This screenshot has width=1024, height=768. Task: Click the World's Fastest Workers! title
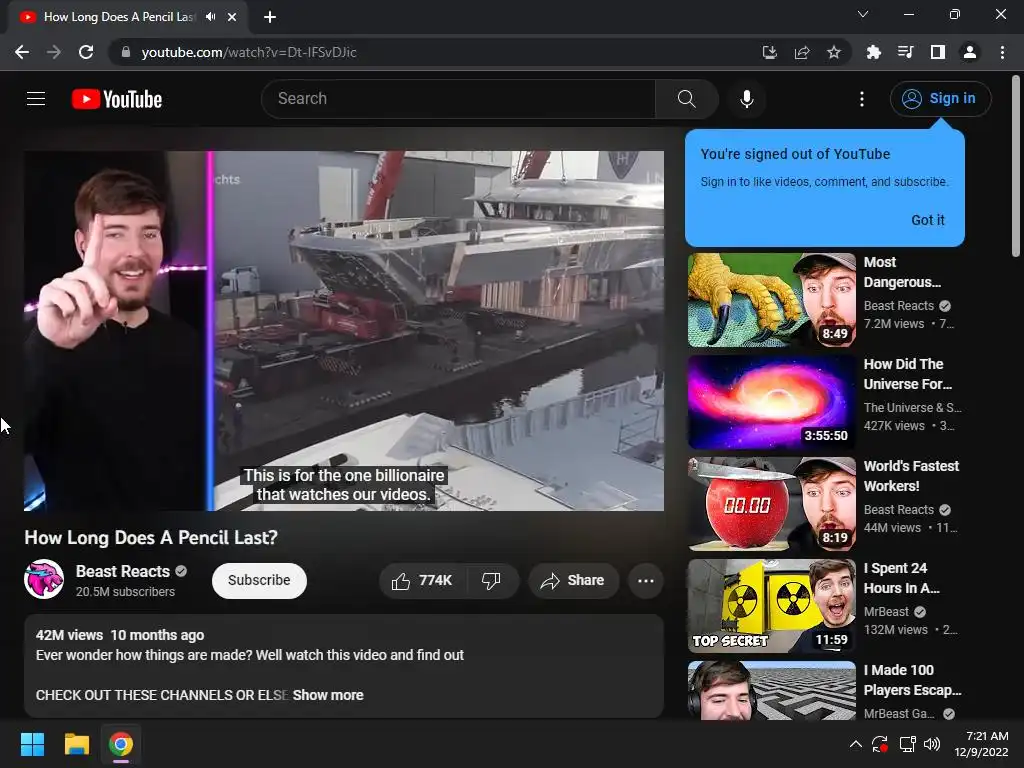click(x=911, y=476)
